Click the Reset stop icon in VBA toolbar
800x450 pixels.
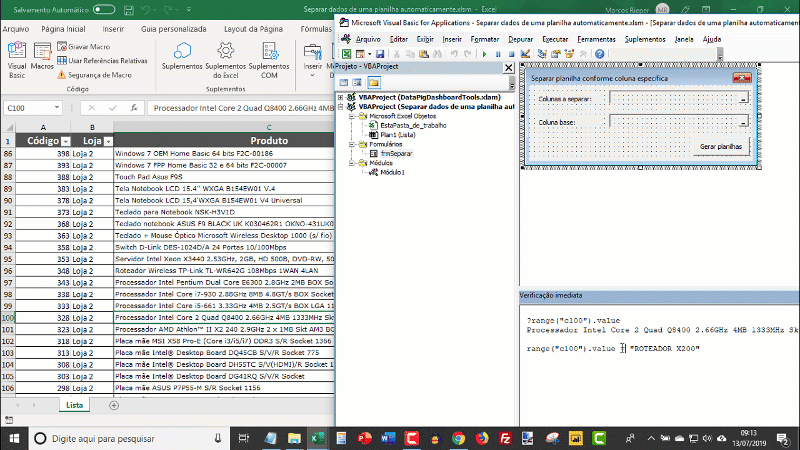(511, 54)
